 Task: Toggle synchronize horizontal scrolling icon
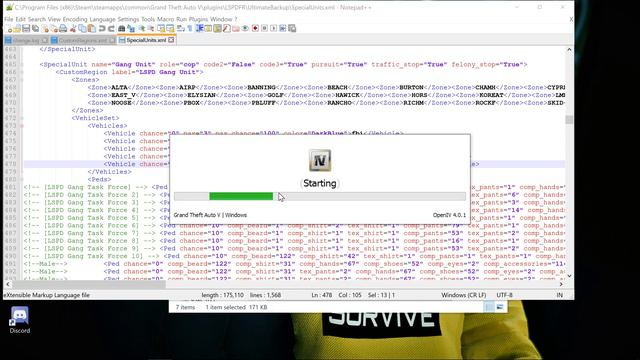[x=170, y=29]
